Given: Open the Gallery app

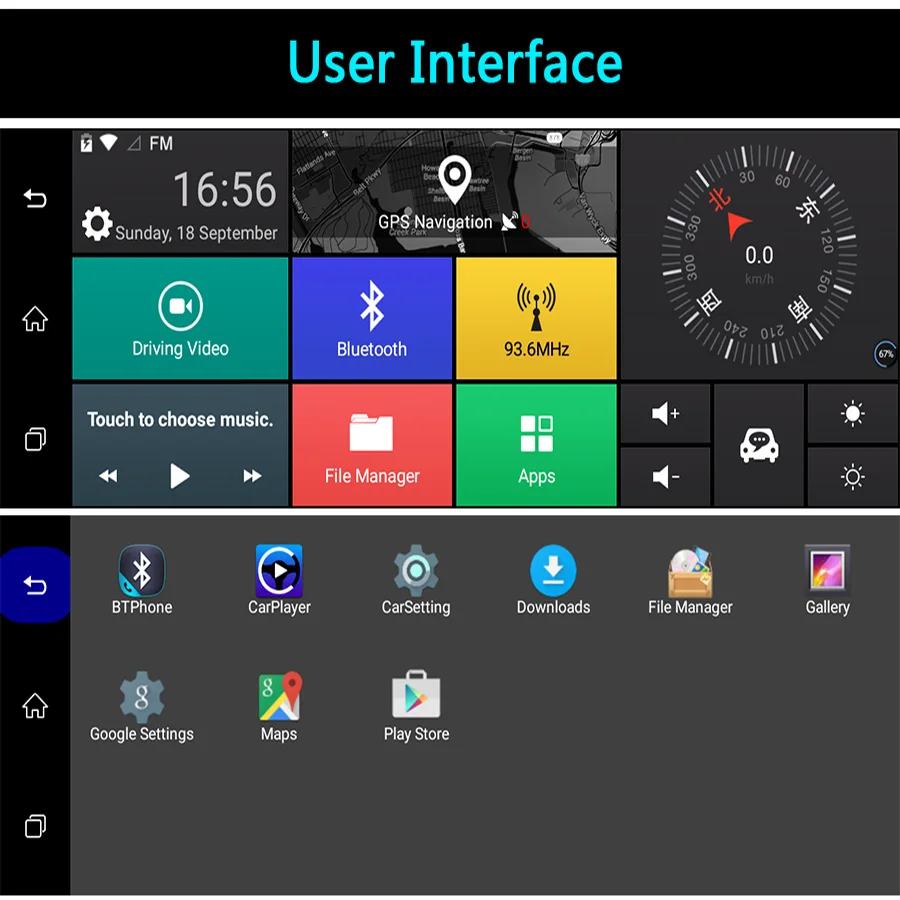Looking at the screenshot, I should 827,580.
